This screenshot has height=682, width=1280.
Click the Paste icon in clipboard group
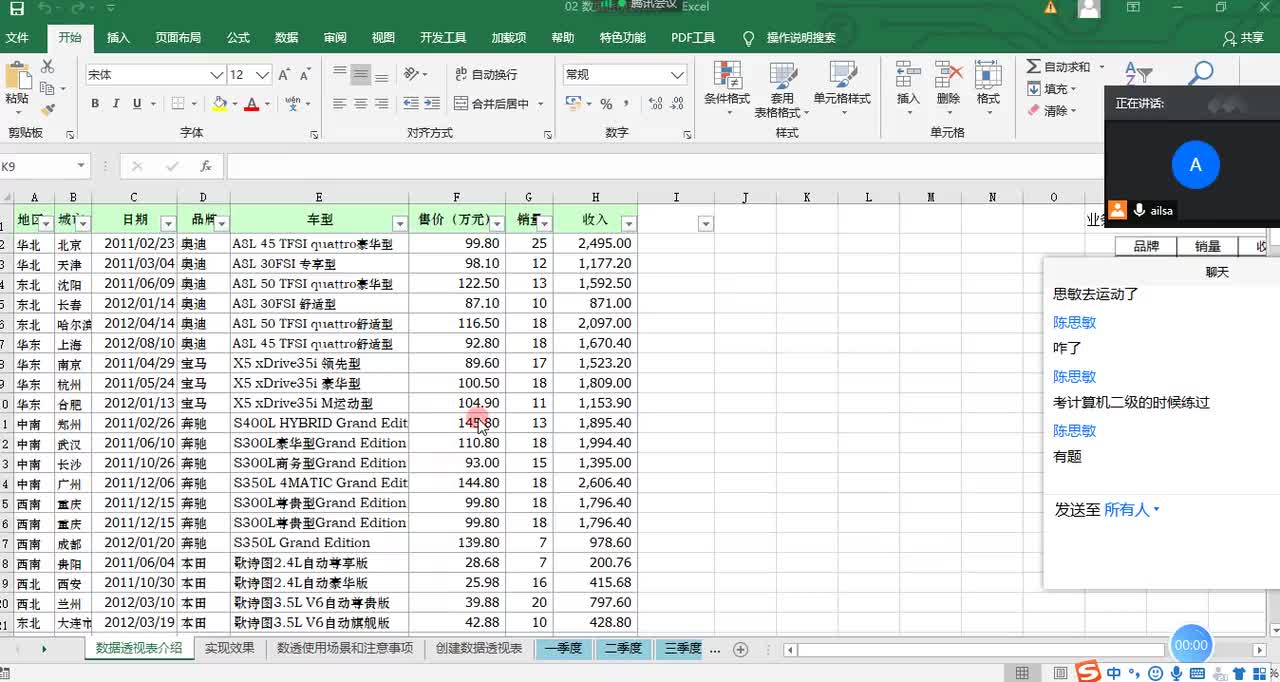pos(17,76)
